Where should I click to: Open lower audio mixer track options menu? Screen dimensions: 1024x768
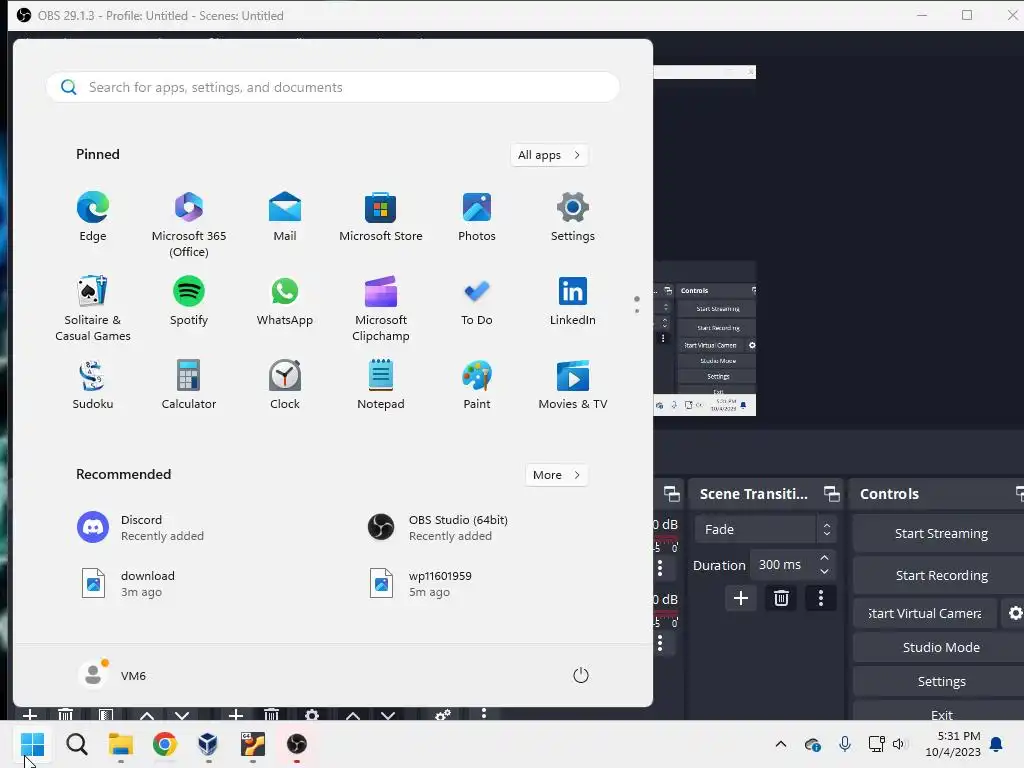click(660, 643)
